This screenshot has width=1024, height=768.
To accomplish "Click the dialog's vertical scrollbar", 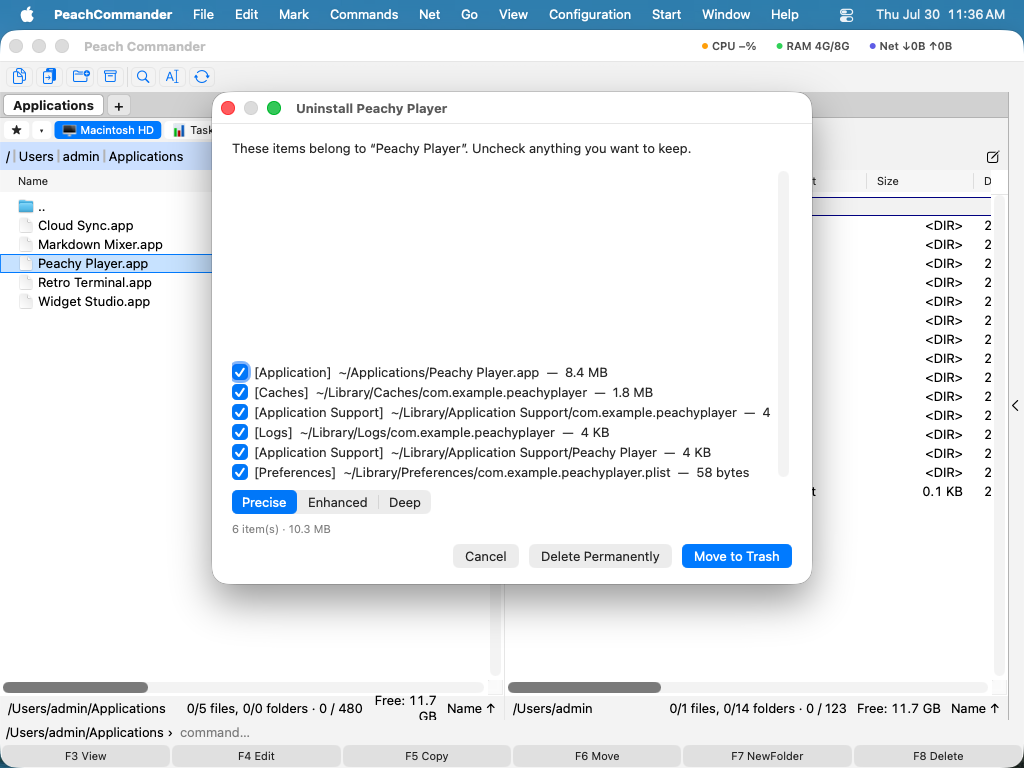I will point(783,324).
